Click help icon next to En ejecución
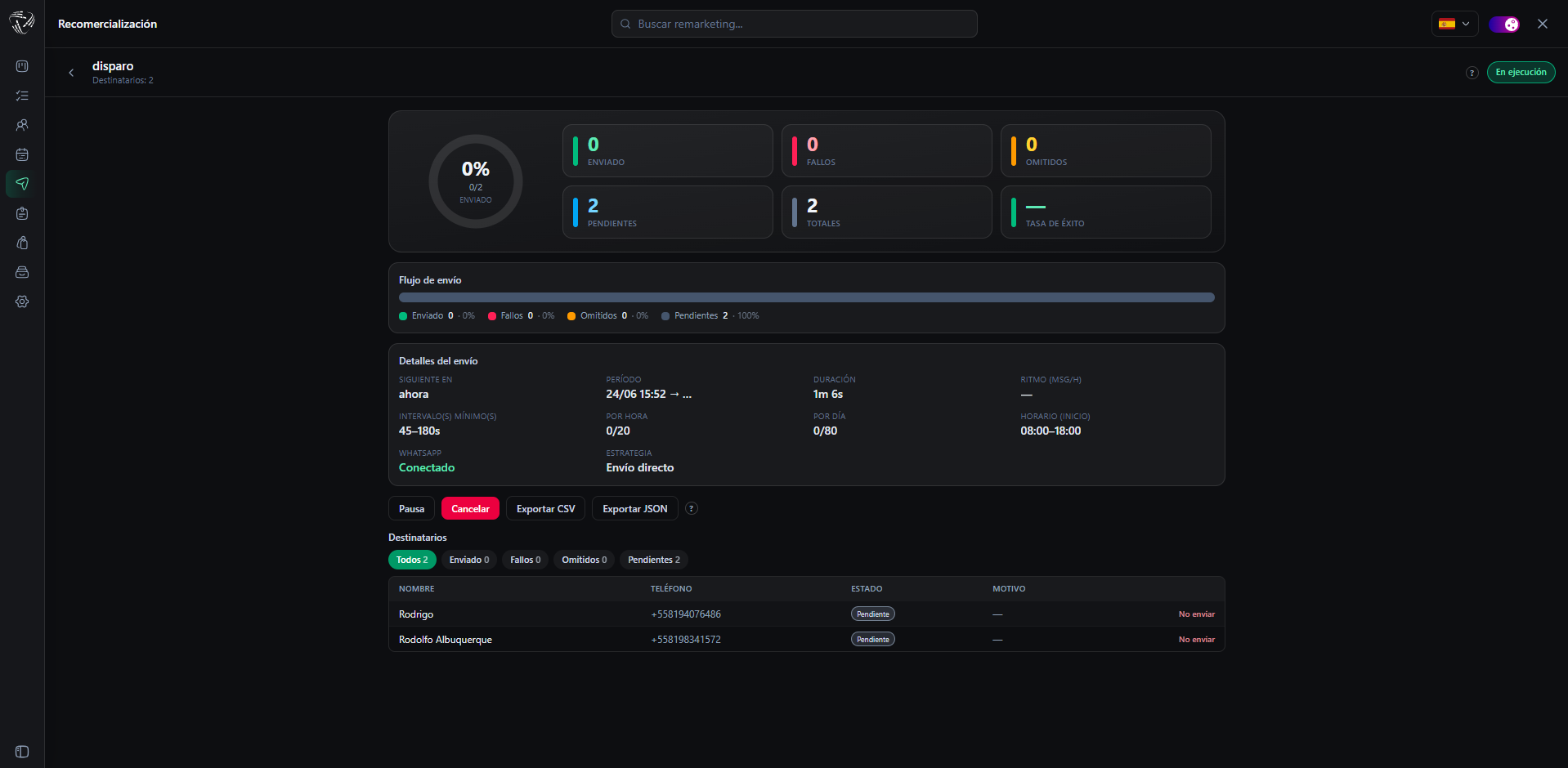Image resolution: width=1568 pixels, height=768 pixels. [x=1472, y=73]
